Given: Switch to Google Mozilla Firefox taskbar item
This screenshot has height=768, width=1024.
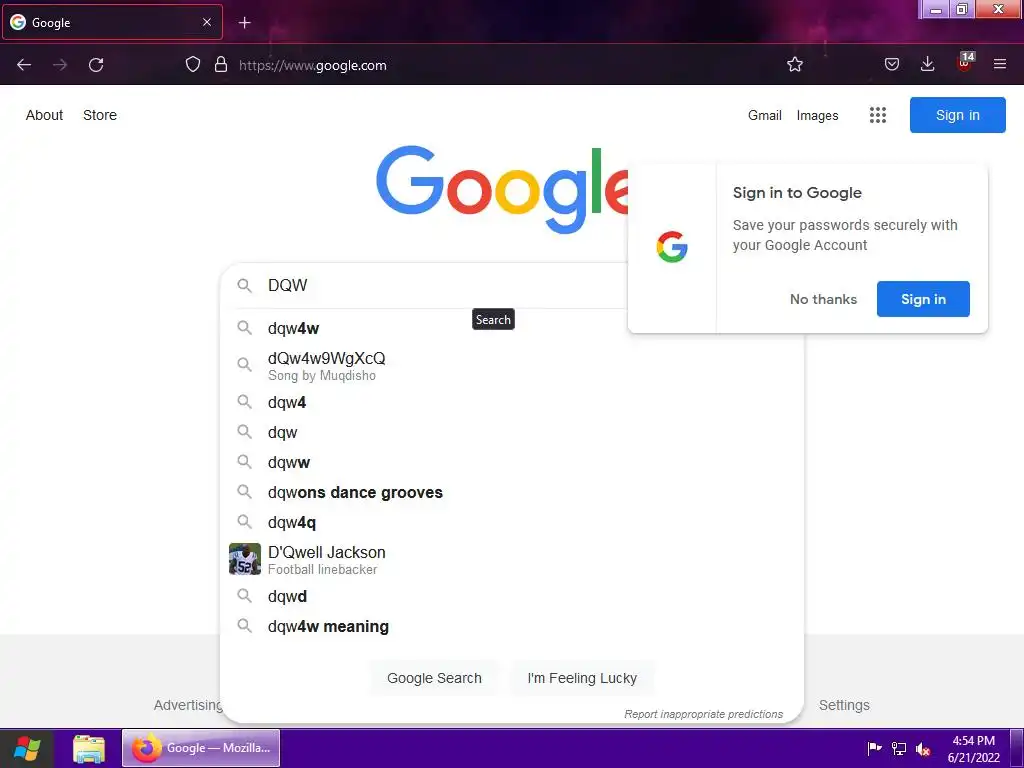Looking at the screenshot, I should click(201, 748).
